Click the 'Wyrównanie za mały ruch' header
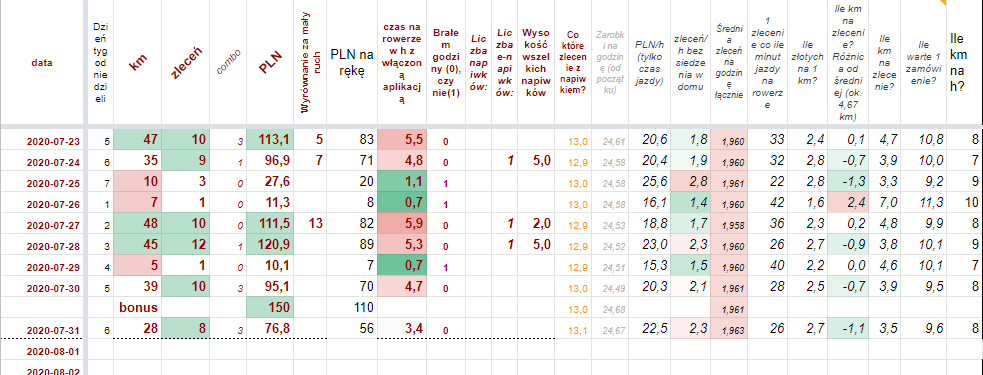Viewport: 983px width, 375px height. (310, 63)
